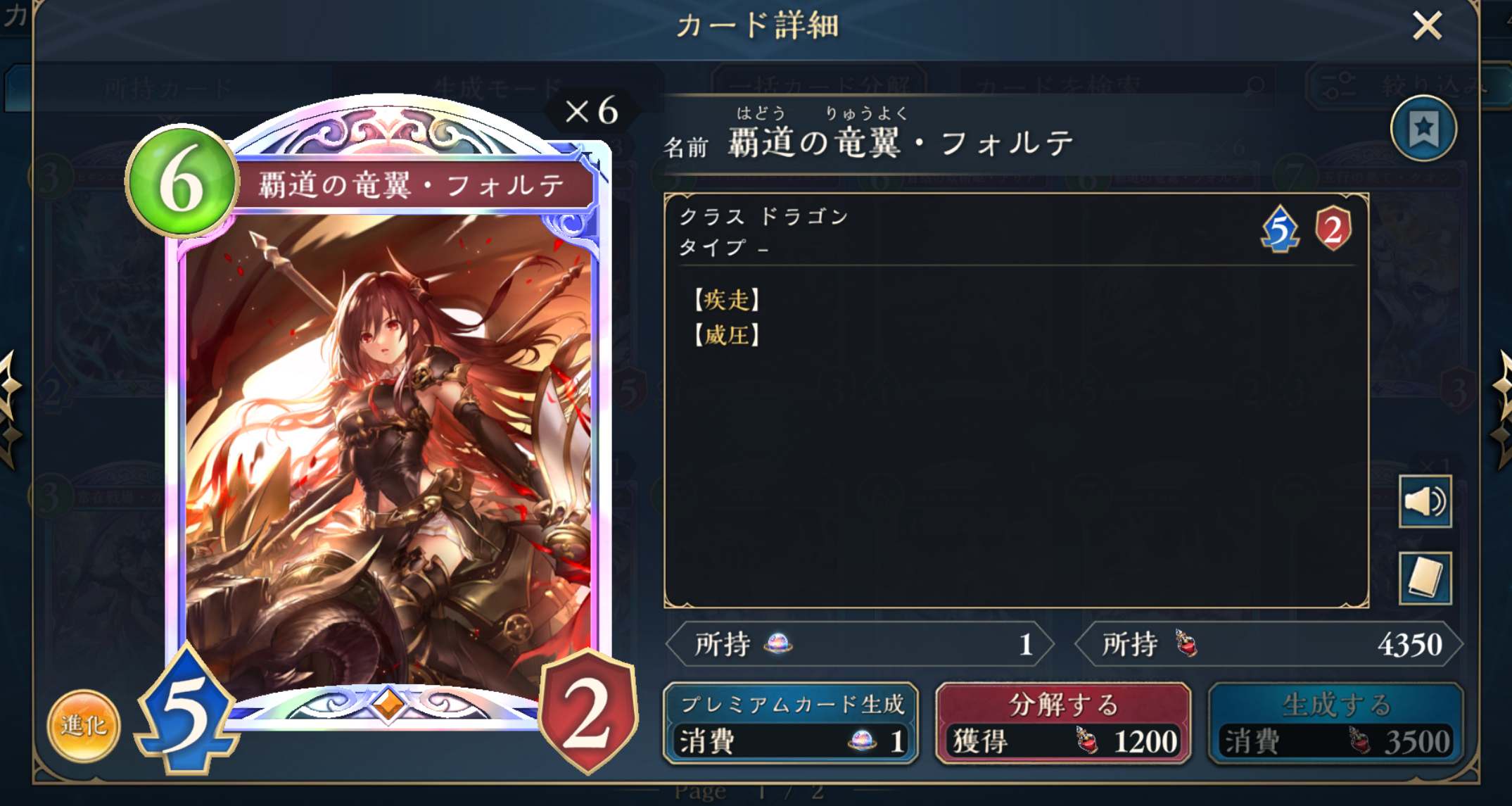The image size is (1512, 806).
Task: Click the red defense 2 shield on card
Action: [x=588, y=711]
